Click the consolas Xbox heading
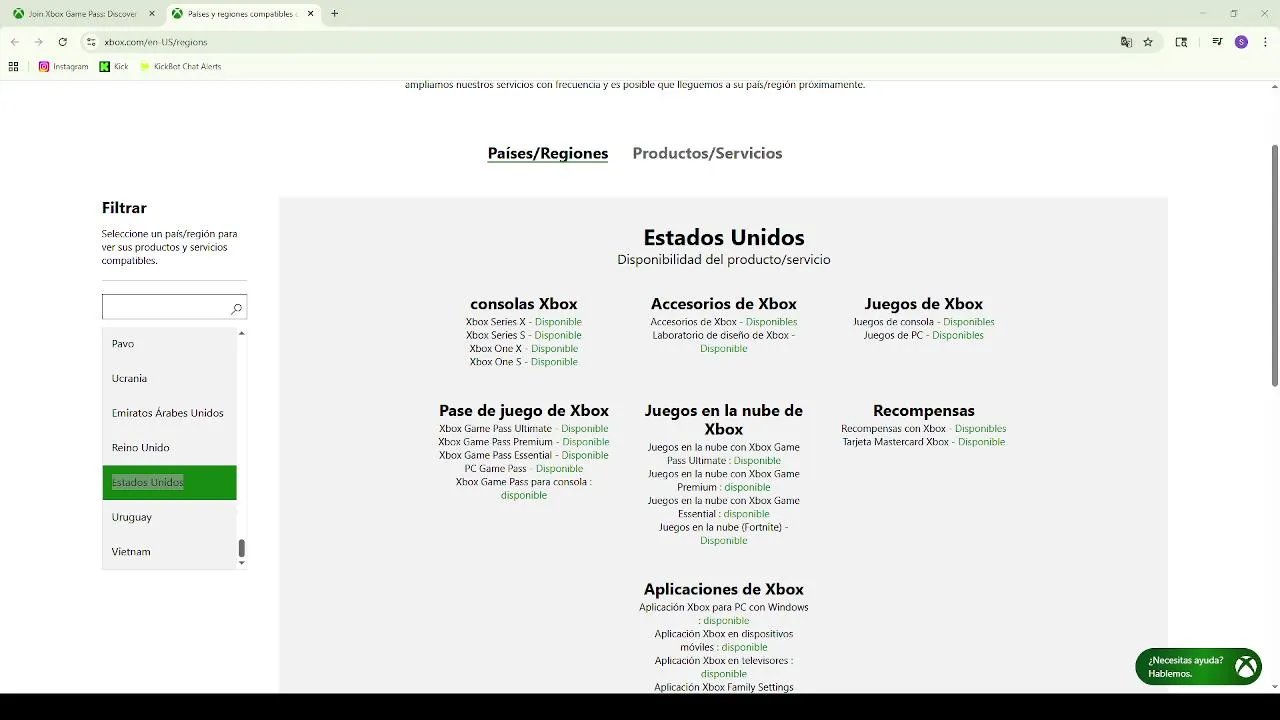 (524, 304)
